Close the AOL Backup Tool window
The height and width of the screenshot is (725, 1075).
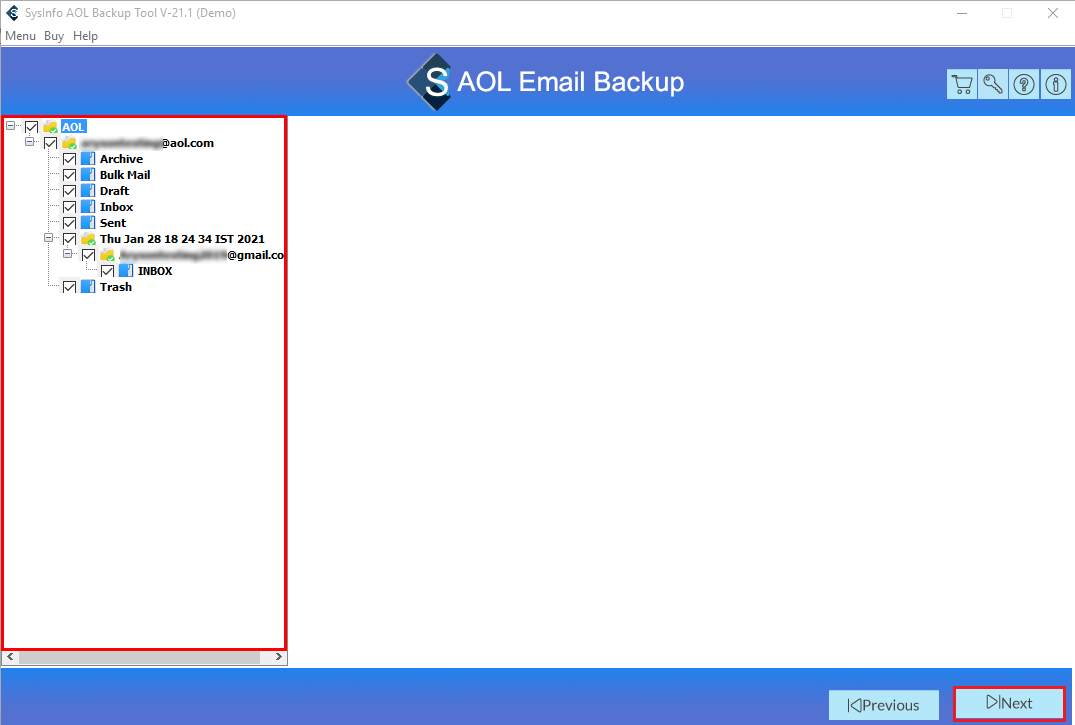coord(1052,13)
